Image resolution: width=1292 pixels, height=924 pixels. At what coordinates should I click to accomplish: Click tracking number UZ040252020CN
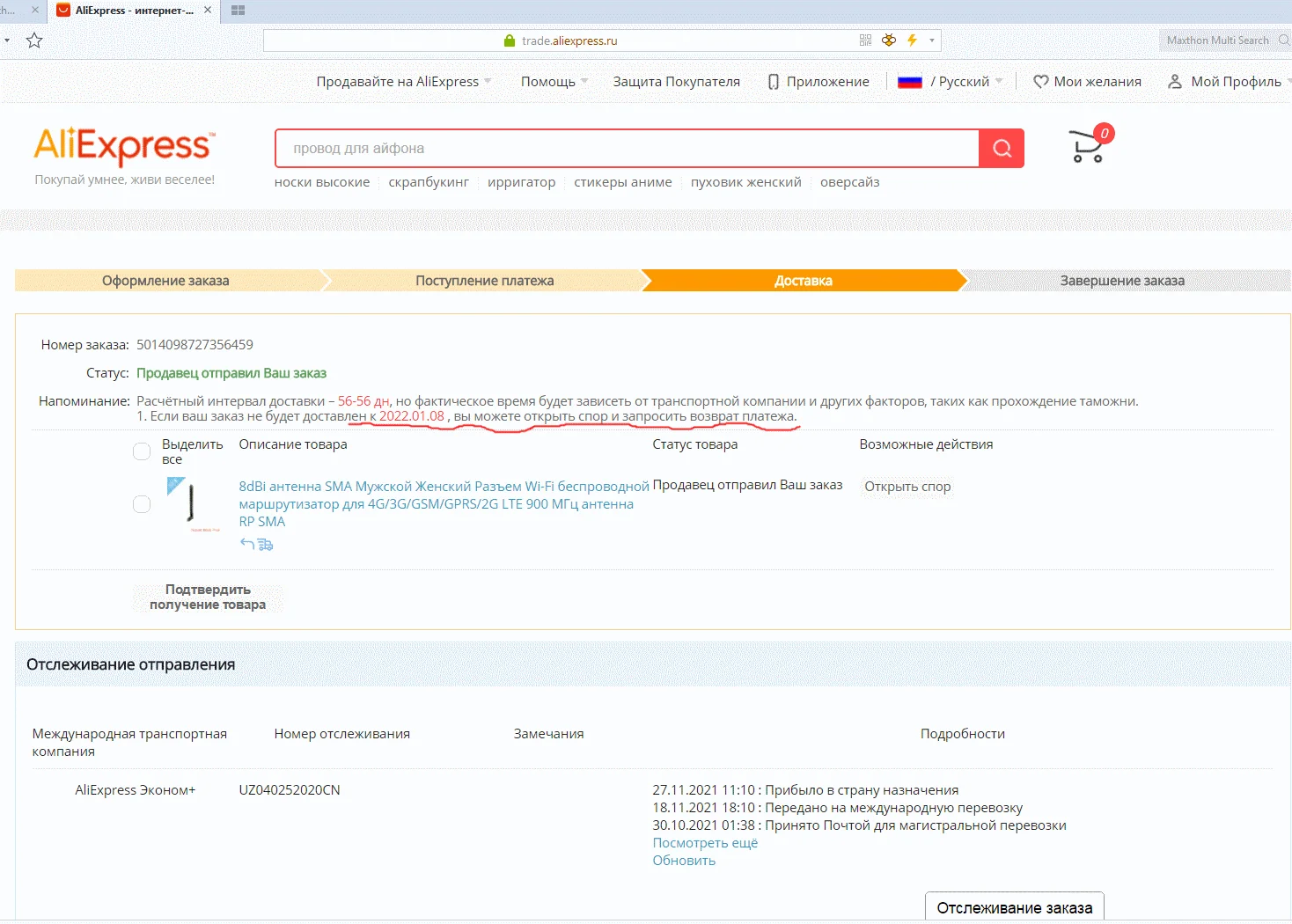[x=290, y=790]
